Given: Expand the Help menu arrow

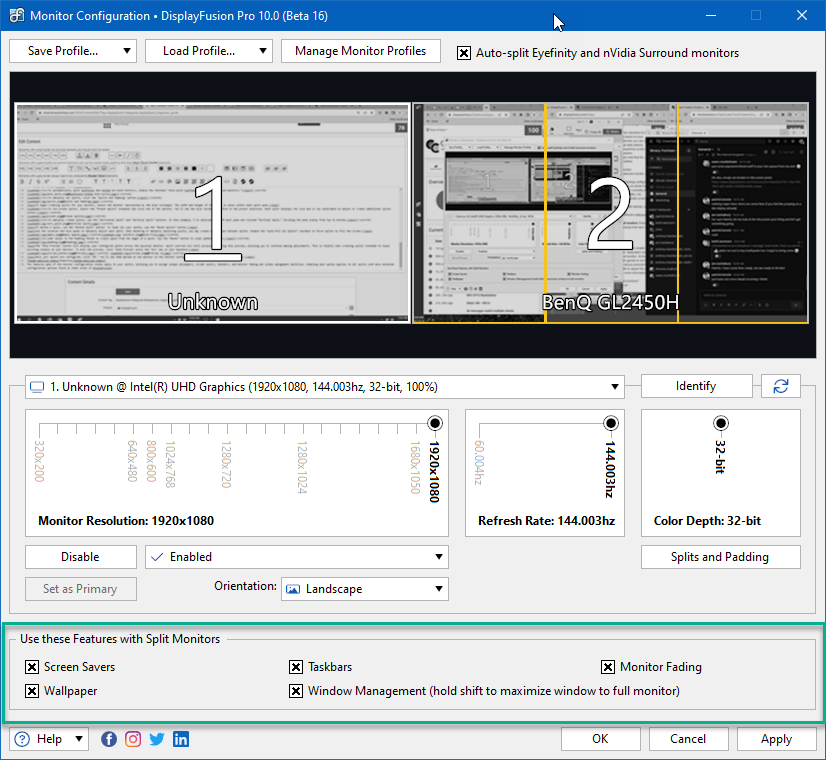Looking at the screenshot, I should click(79, 738).
